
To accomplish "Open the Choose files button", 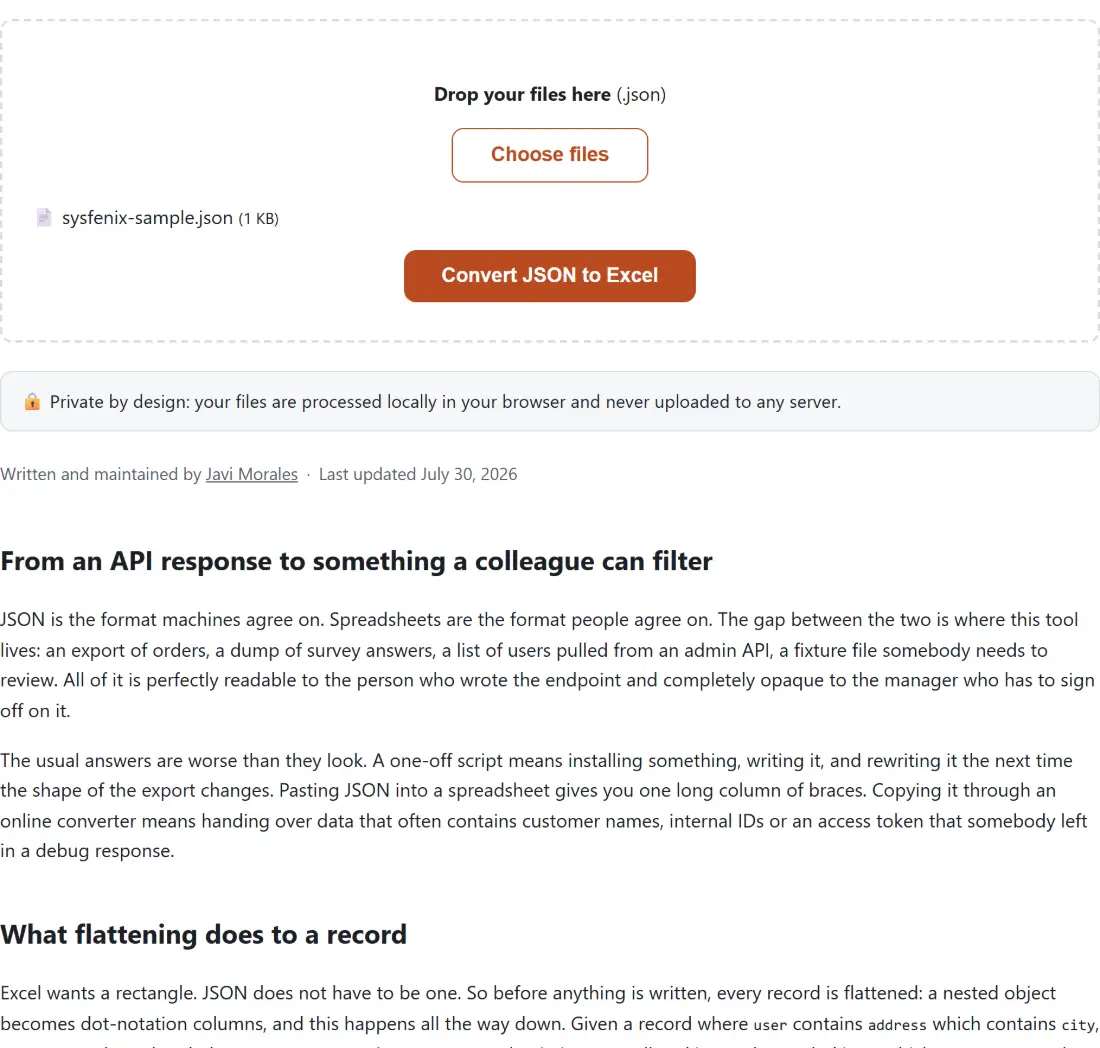I will pyautogui.click(x=549, y=155).
